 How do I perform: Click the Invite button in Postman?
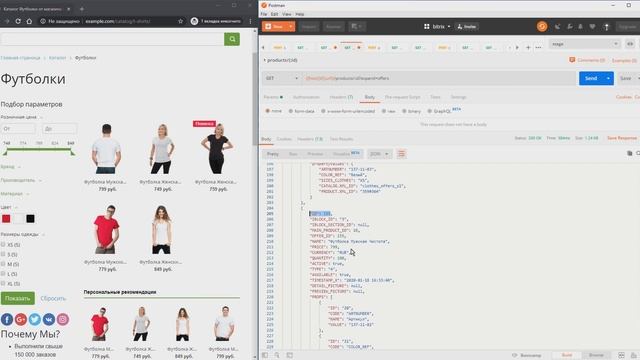(x=467, y=27)
